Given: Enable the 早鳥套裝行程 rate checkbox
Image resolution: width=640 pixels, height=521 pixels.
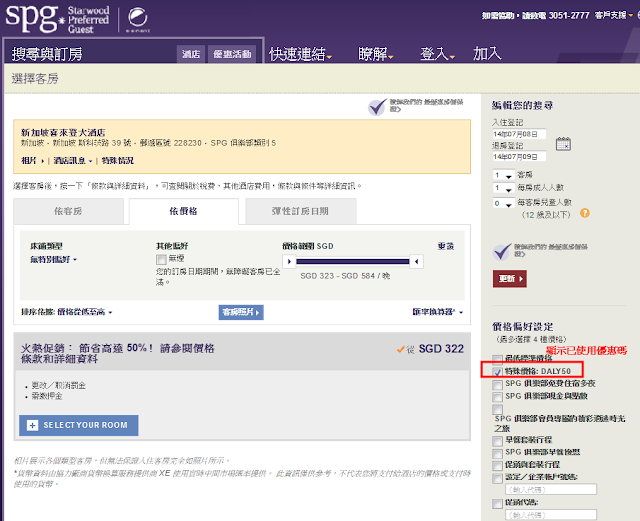Looking at the screenshot, I should (499, 439).
